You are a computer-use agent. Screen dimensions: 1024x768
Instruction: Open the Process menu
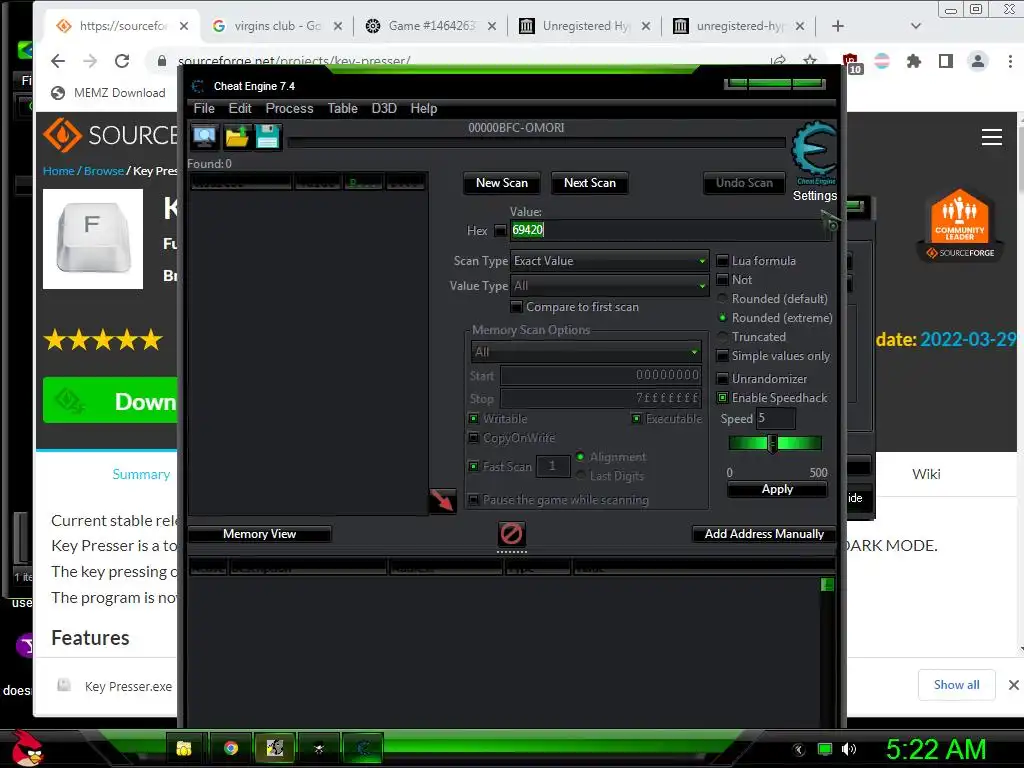289,108
